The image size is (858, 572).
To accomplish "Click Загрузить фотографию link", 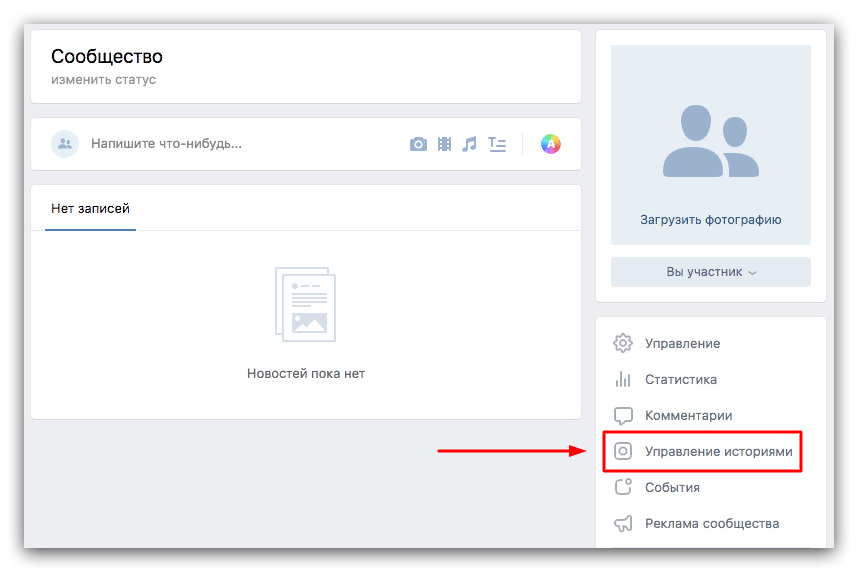I will pyautogui.click(x=711, y=220).
